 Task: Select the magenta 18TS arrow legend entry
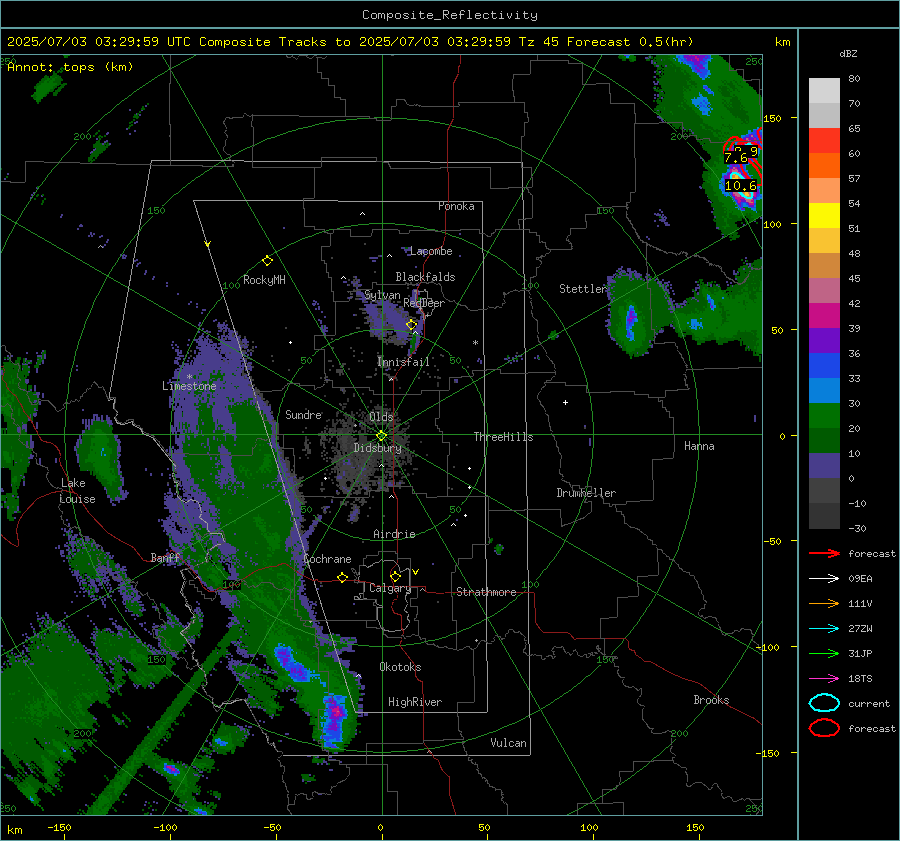pos(824,679)
